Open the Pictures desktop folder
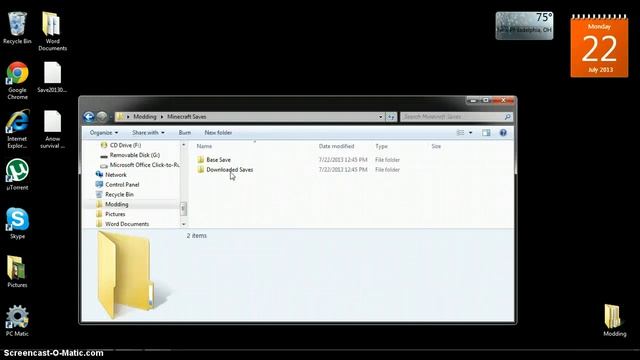The image size is (640, 360). 17,271
